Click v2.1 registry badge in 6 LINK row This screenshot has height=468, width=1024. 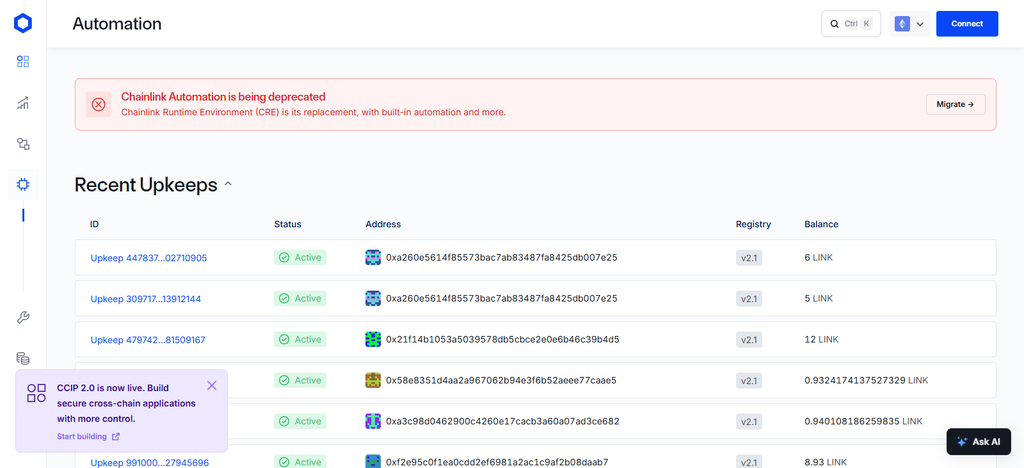tap(748, 258)
